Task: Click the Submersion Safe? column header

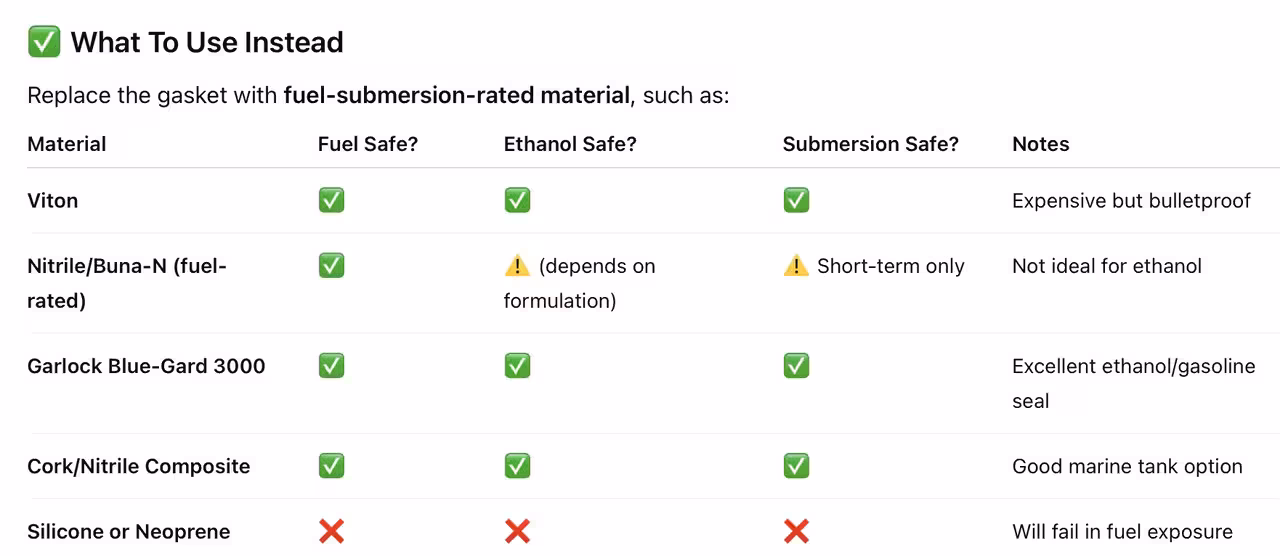Action: pos(870,144)
